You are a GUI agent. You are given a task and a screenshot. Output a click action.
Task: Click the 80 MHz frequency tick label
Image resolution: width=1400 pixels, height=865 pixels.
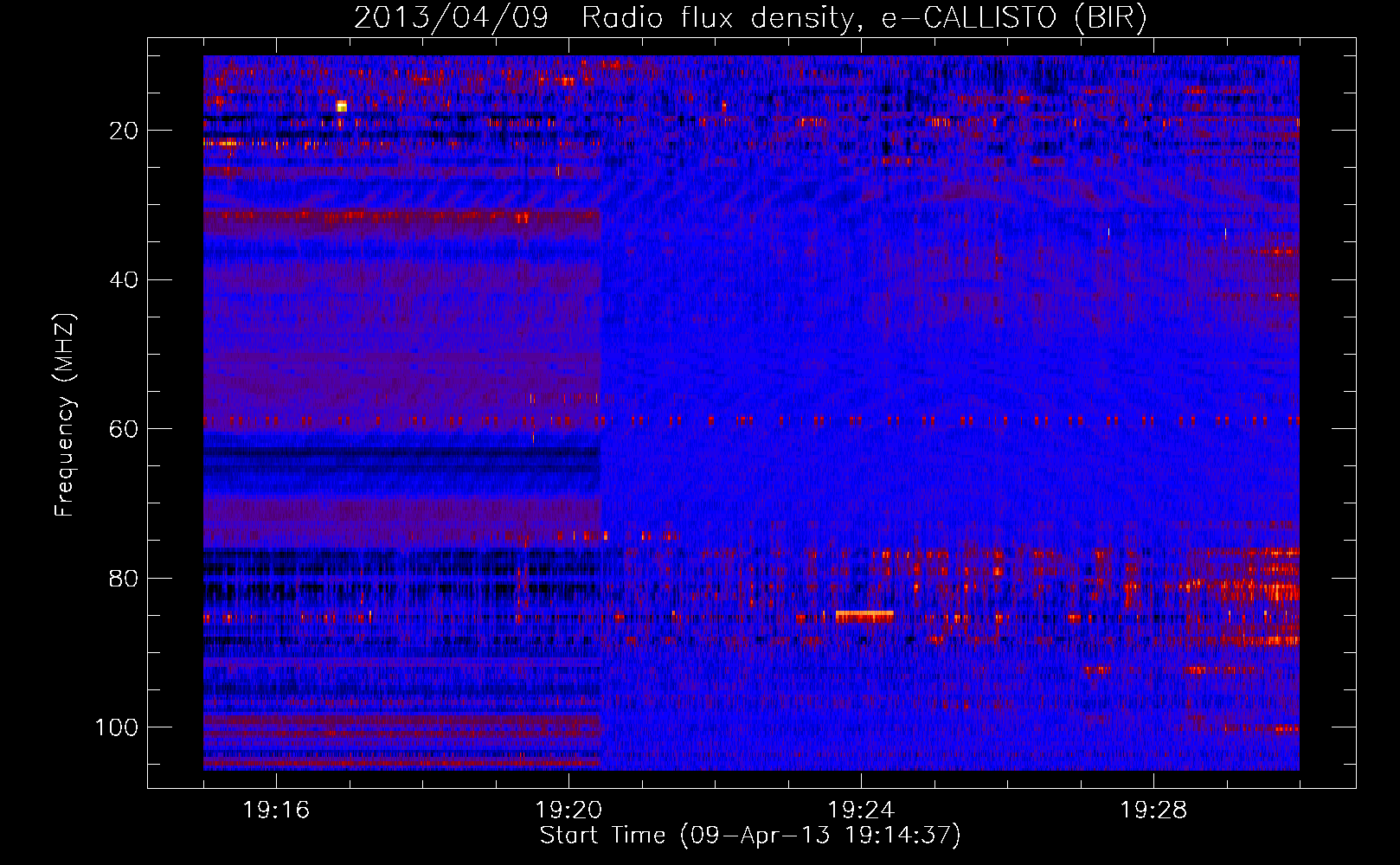(125, 578)
